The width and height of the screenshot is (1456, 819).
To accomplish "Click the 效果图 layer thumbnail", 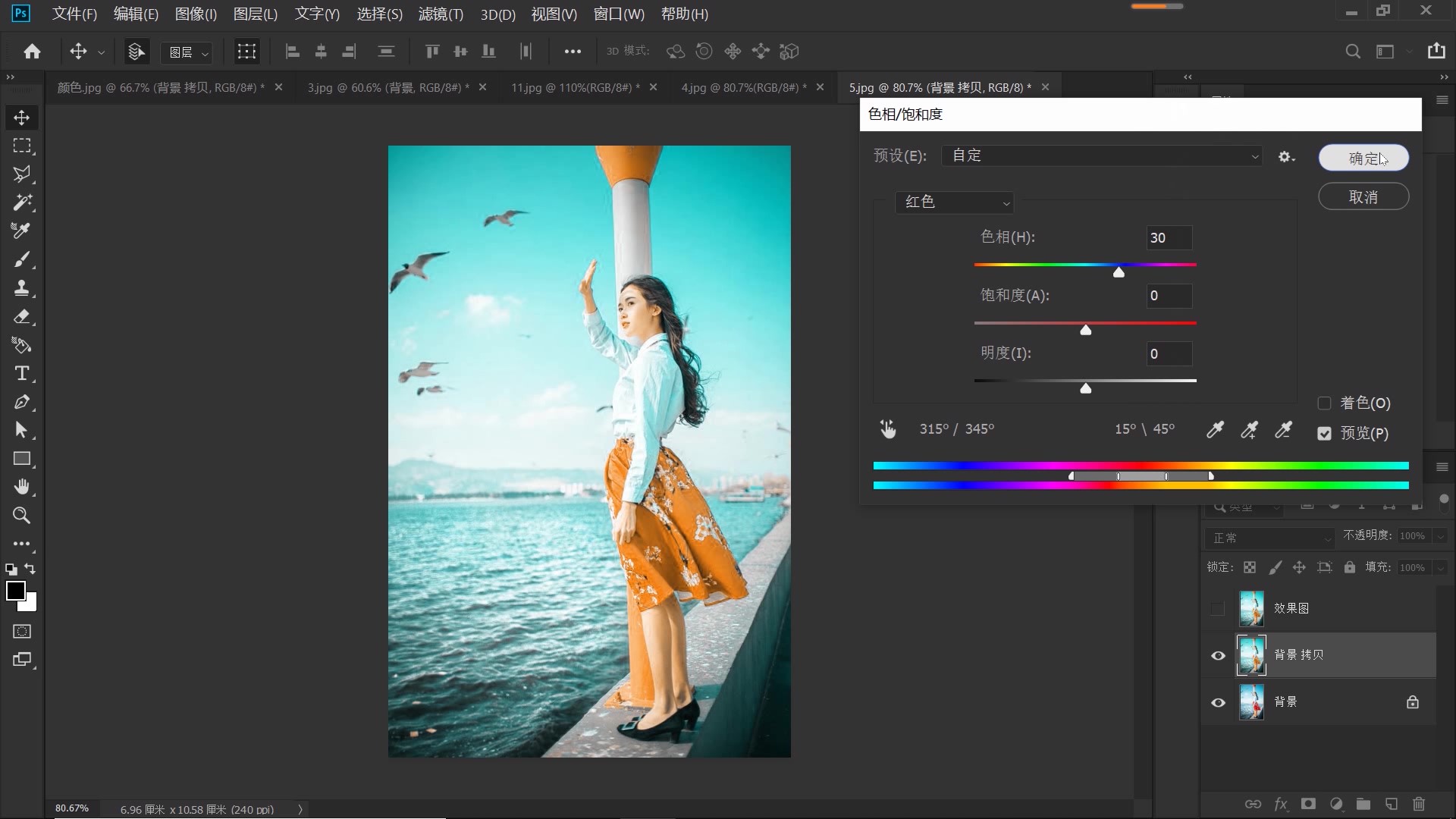I will (1253, 607).
